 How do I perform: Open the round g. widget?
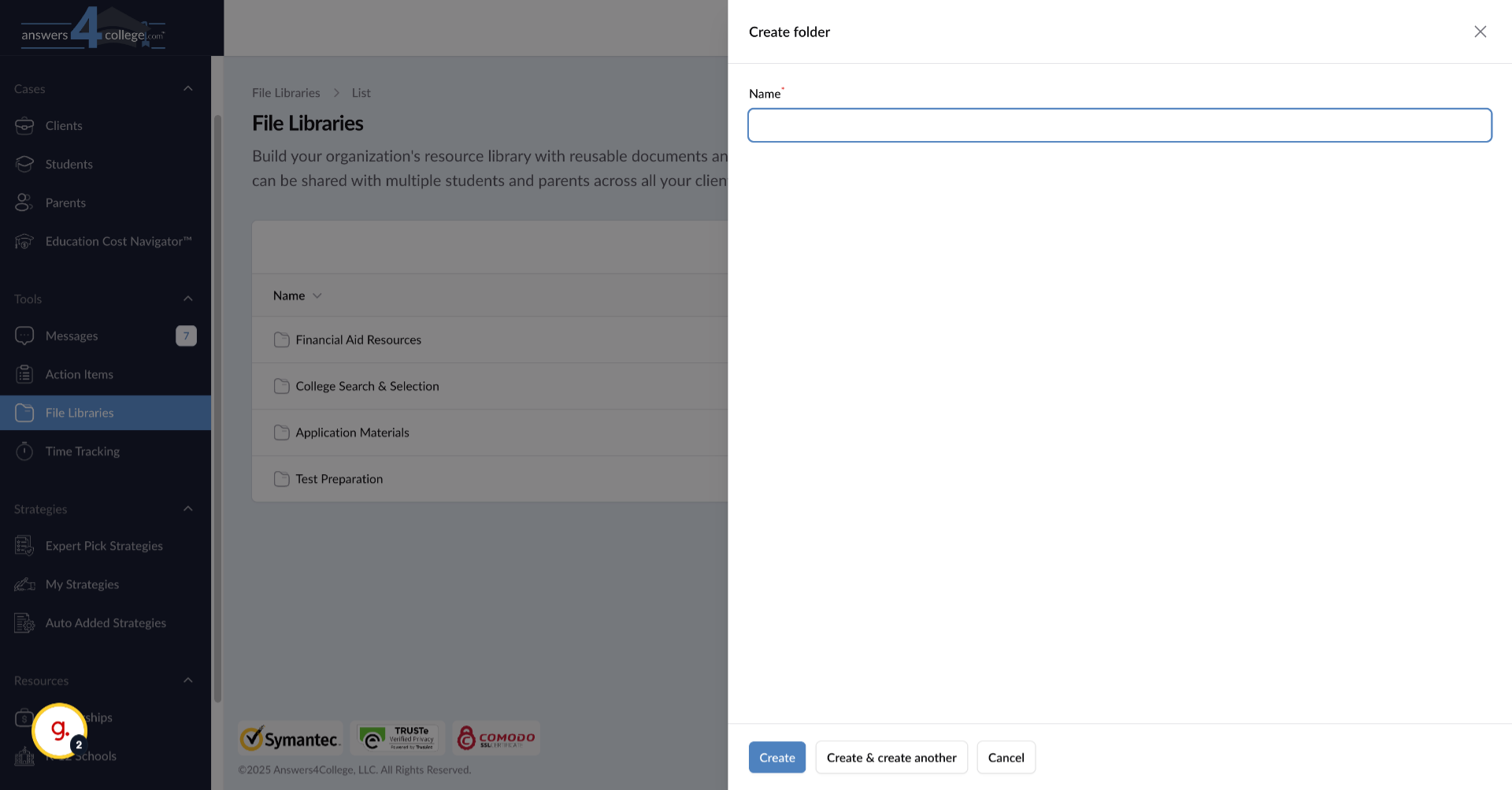[x=59, y=731]
